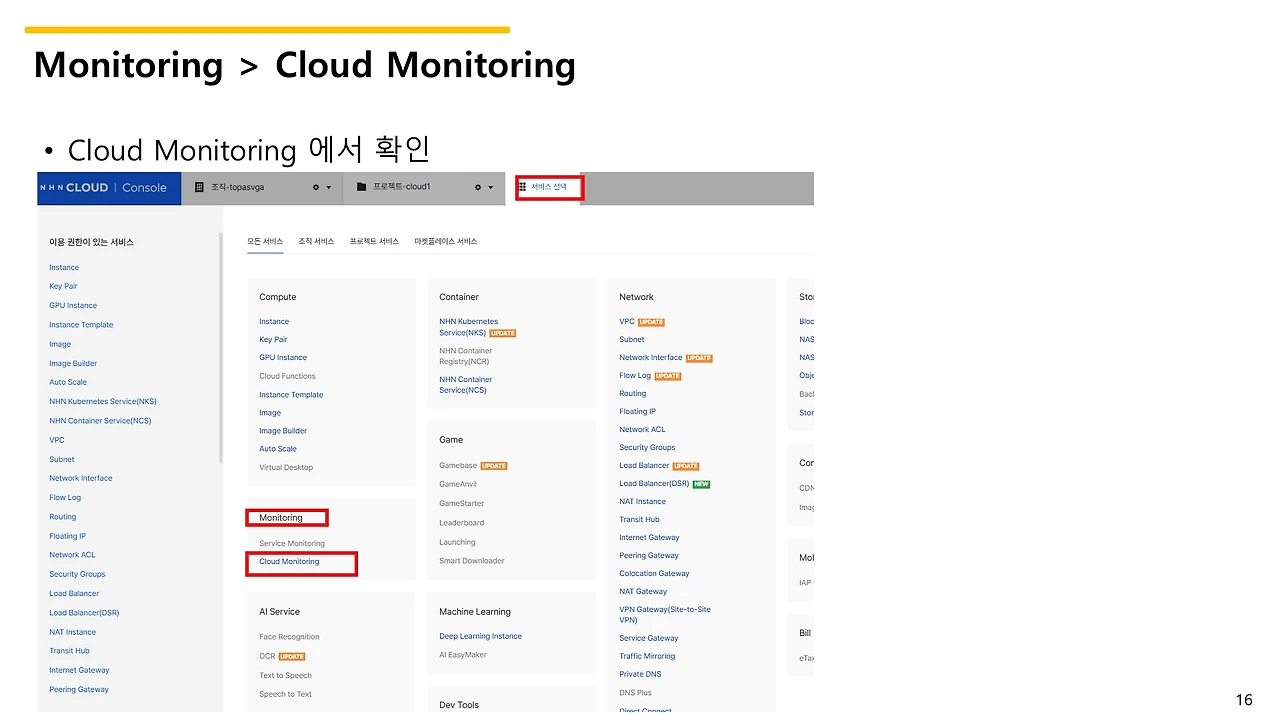Open Smart Downloader in the Game card
The image size is (1280, 720).
[x=472, y=561]
